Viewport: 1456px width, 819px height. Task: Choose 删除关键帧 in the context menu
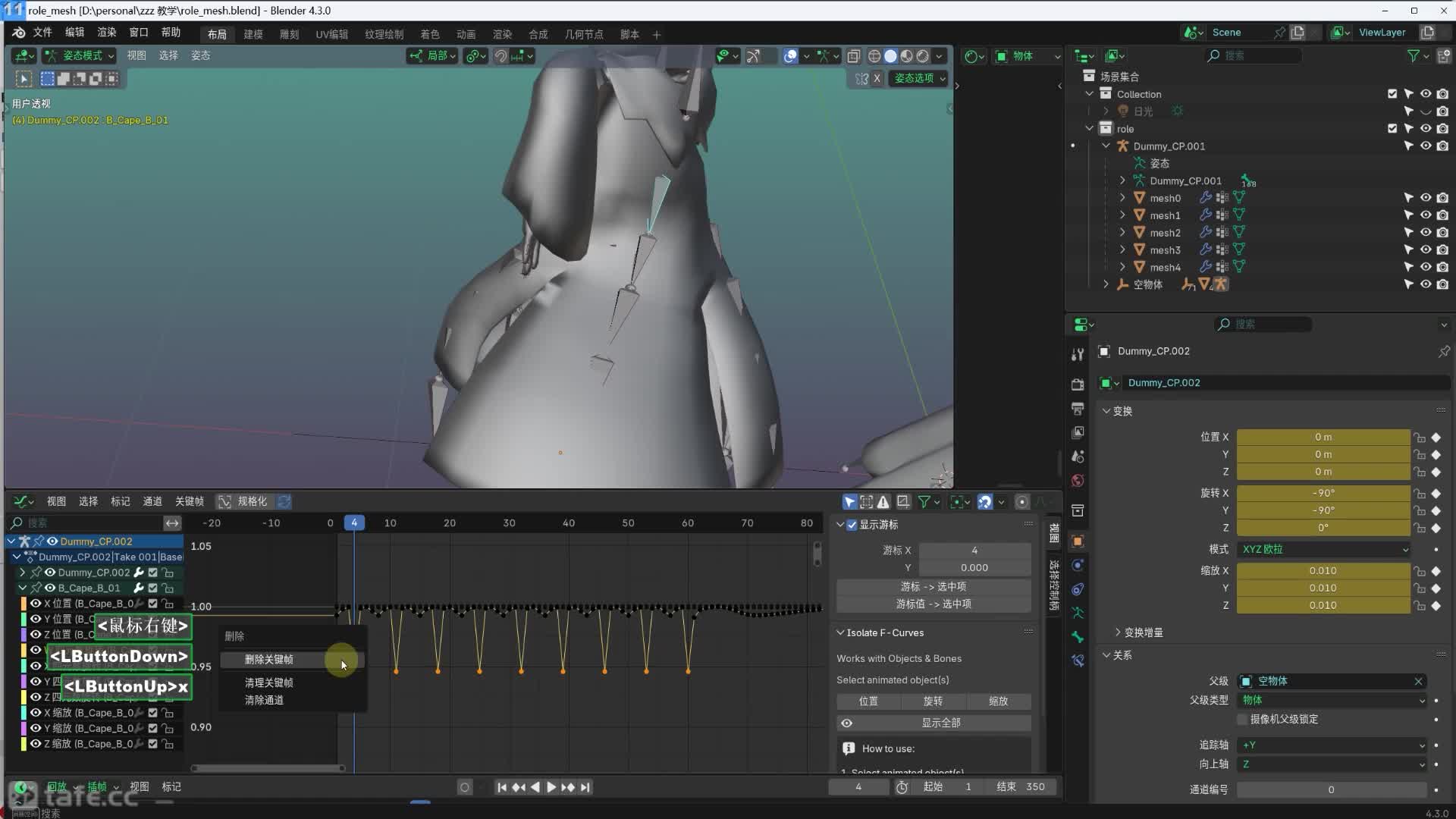(269, 660)
